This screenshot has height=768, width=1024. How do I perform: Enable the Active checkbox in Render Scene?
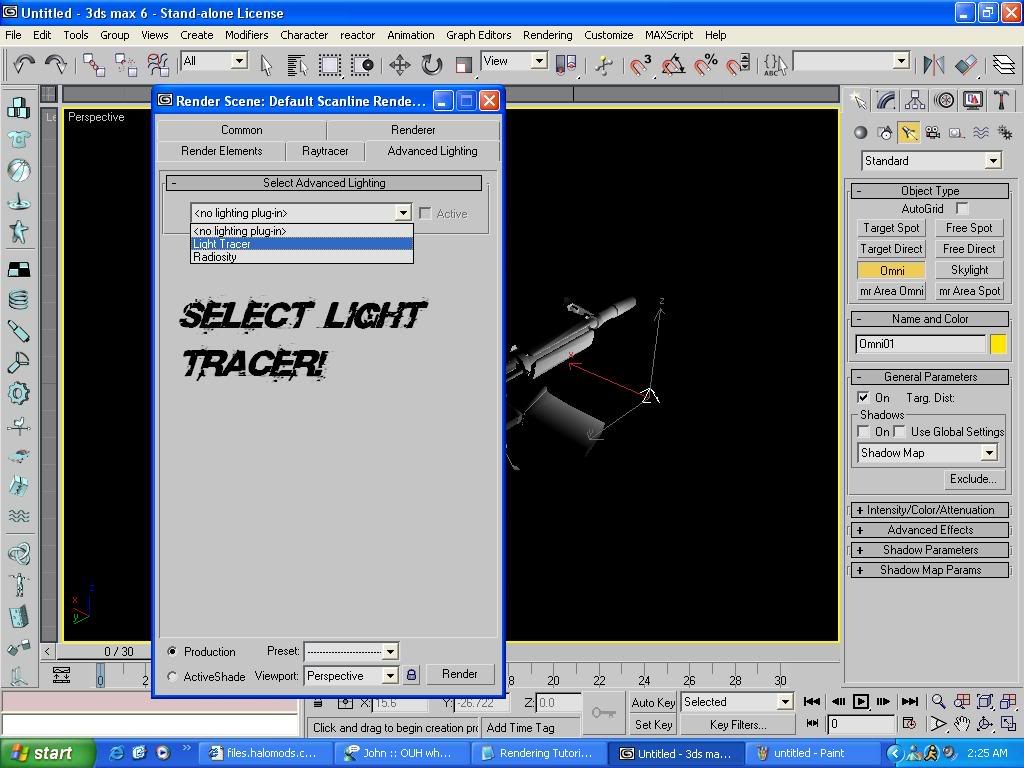point(425,214)
